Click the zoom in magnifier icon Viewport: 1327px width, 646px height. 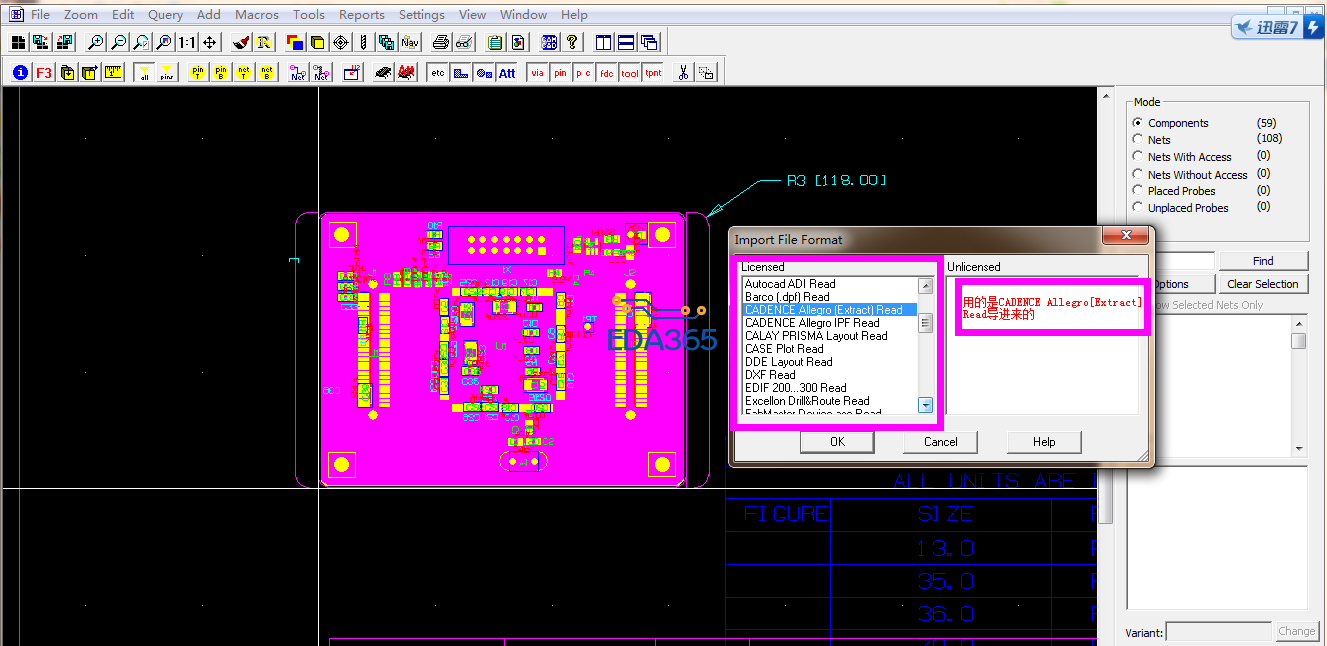tap(96, 42)
